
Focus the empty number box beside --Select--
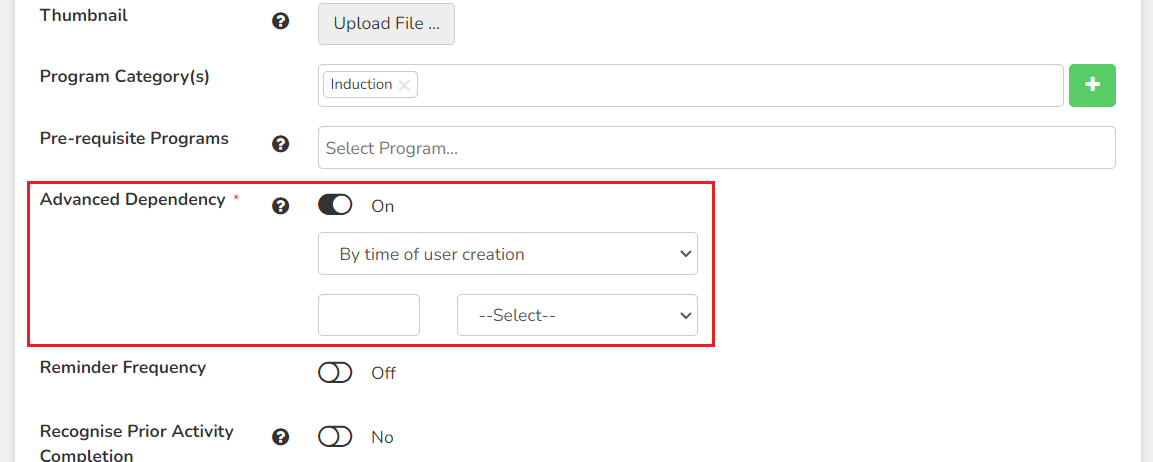[x=368, y=315]
